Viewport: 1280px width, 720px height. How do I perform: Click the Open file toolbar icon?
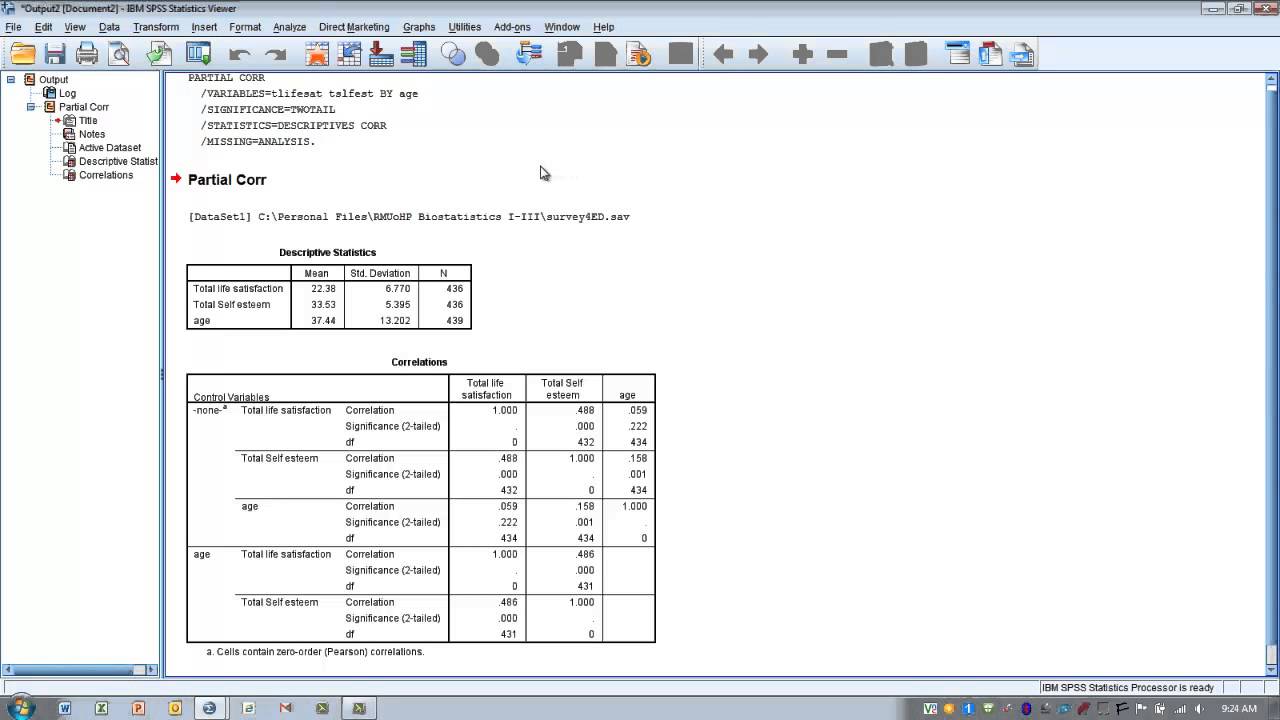[x=23, y=54]
